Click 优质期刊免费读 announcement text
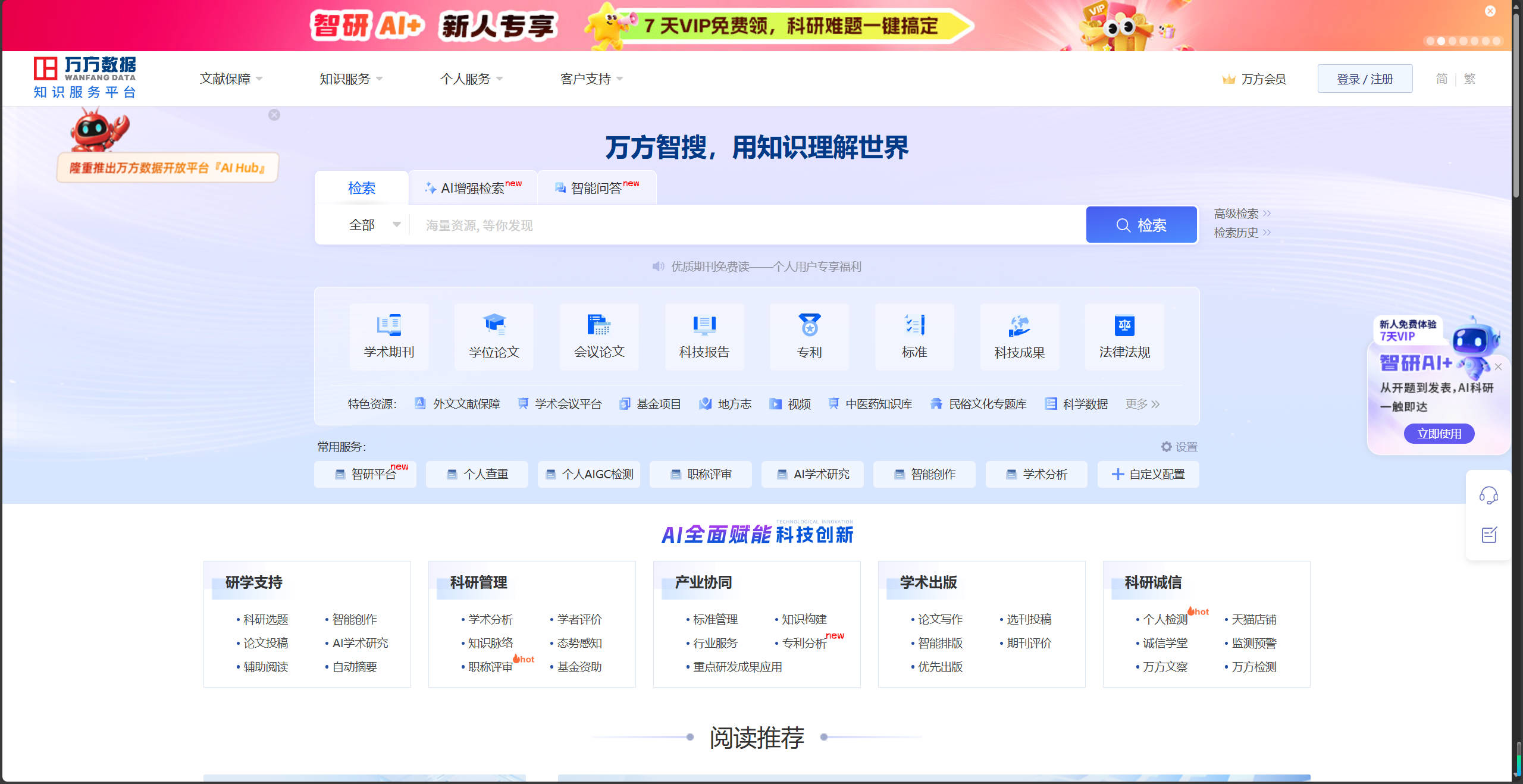Screen dimensions: 1523x784 (x=766, y=266)
